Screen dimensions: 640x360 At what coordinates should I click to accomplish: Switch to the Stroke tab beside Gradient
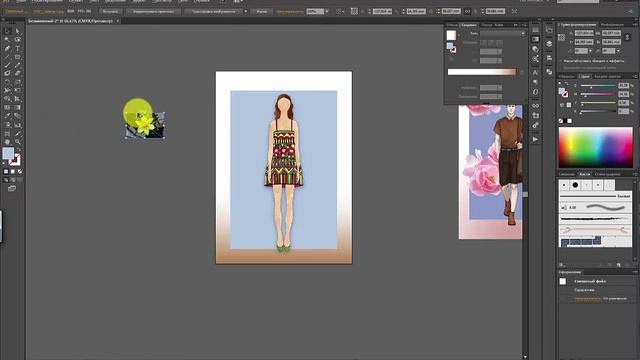[452, 25]
